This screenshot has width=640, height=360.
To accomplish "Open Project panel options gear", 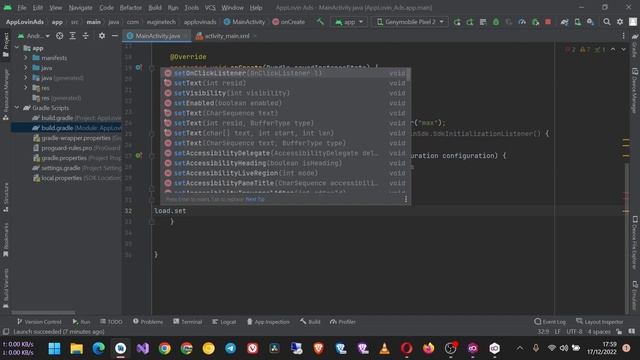I will pos(102,36).
